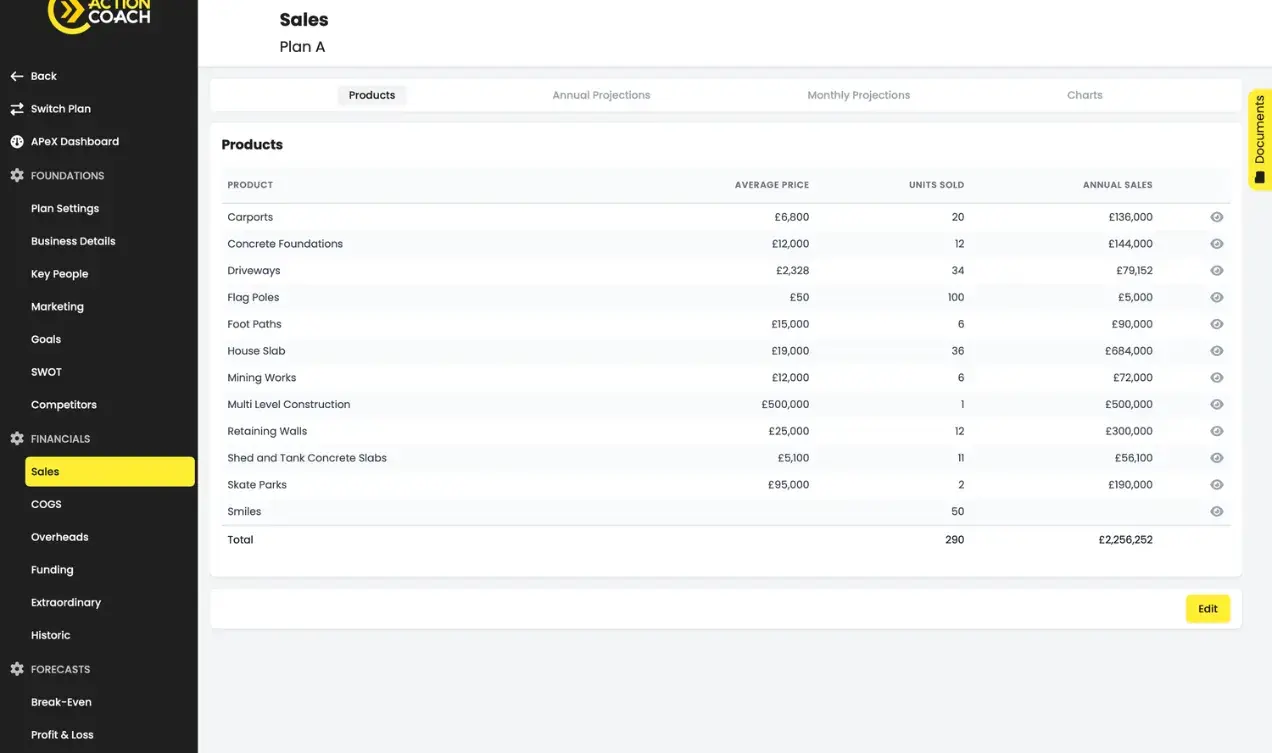
Task: Open Break-Even in the sidebar
Action: click(x=61, y=702)
